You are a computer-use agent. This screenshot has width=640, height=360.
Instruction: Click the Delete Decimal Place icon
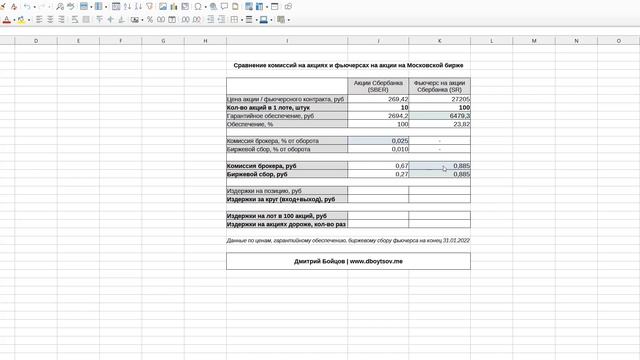tap(197, 20)
